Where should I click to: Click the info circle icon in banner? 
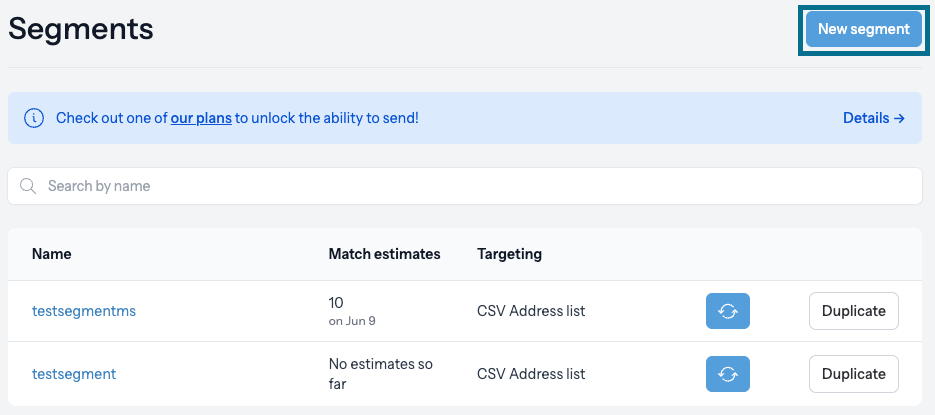click(34, 118)
